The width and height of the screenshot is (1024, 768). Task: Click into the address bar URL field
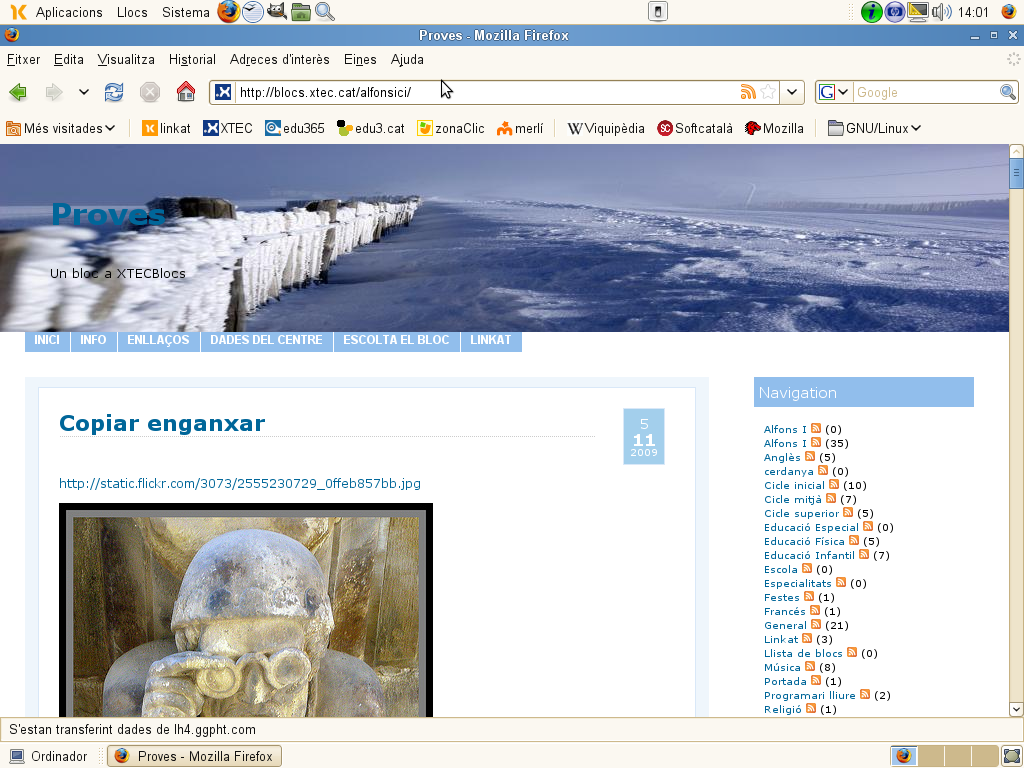coord(487,92)
